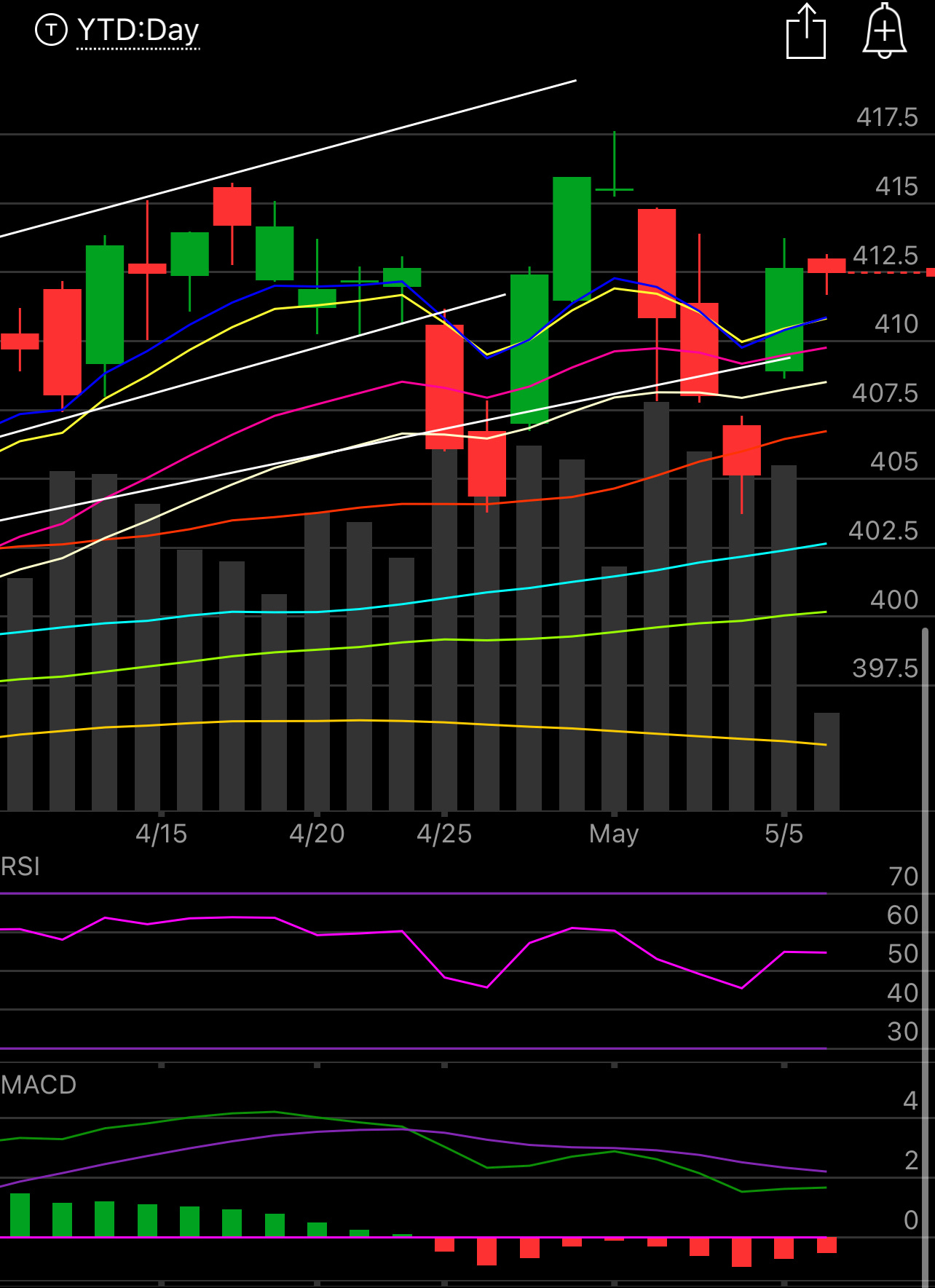Tap the 4/15 date label

point(161,834)
